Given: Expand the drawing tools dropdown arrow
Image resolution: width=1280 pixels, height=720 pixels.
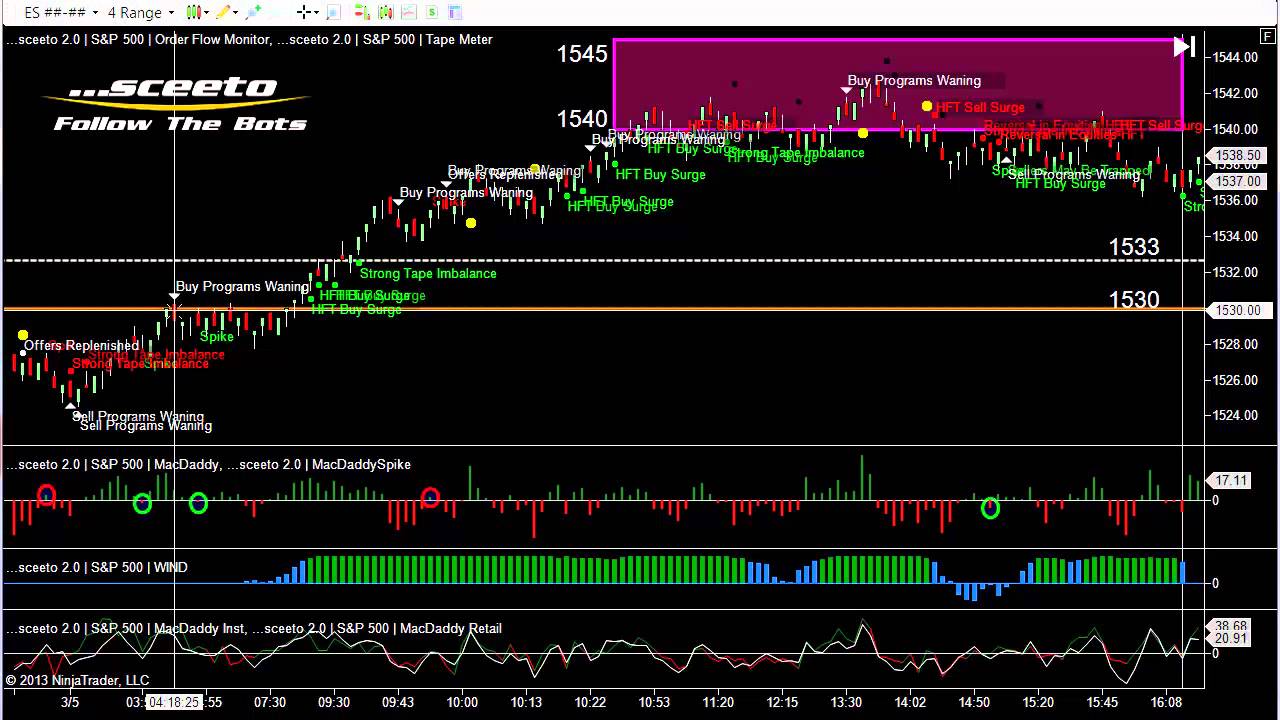Looking at the screenshot, I should pyautogui.click(x=236, y=12).
